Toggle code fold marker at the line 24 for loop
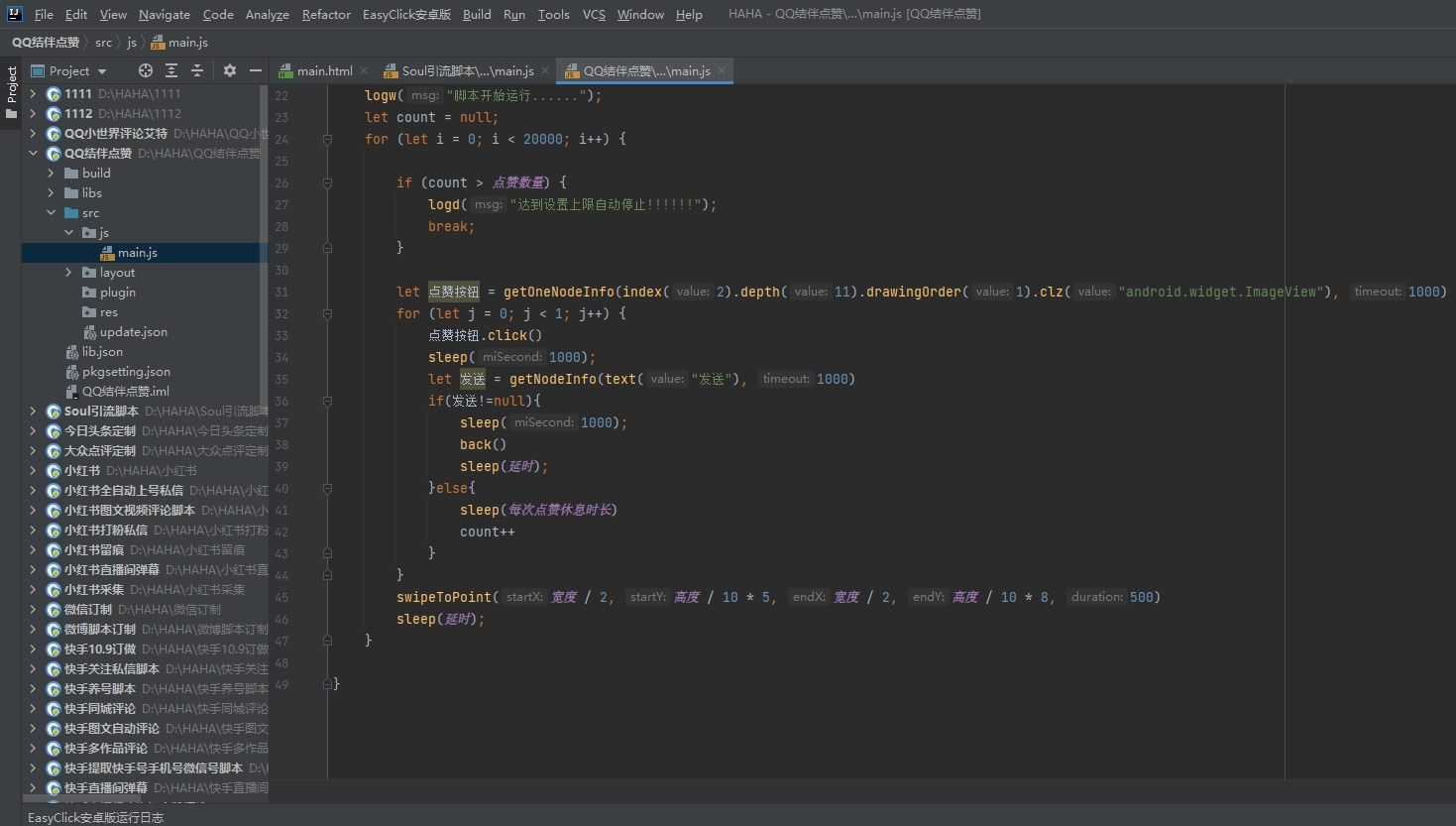 [x=327, y=139]
